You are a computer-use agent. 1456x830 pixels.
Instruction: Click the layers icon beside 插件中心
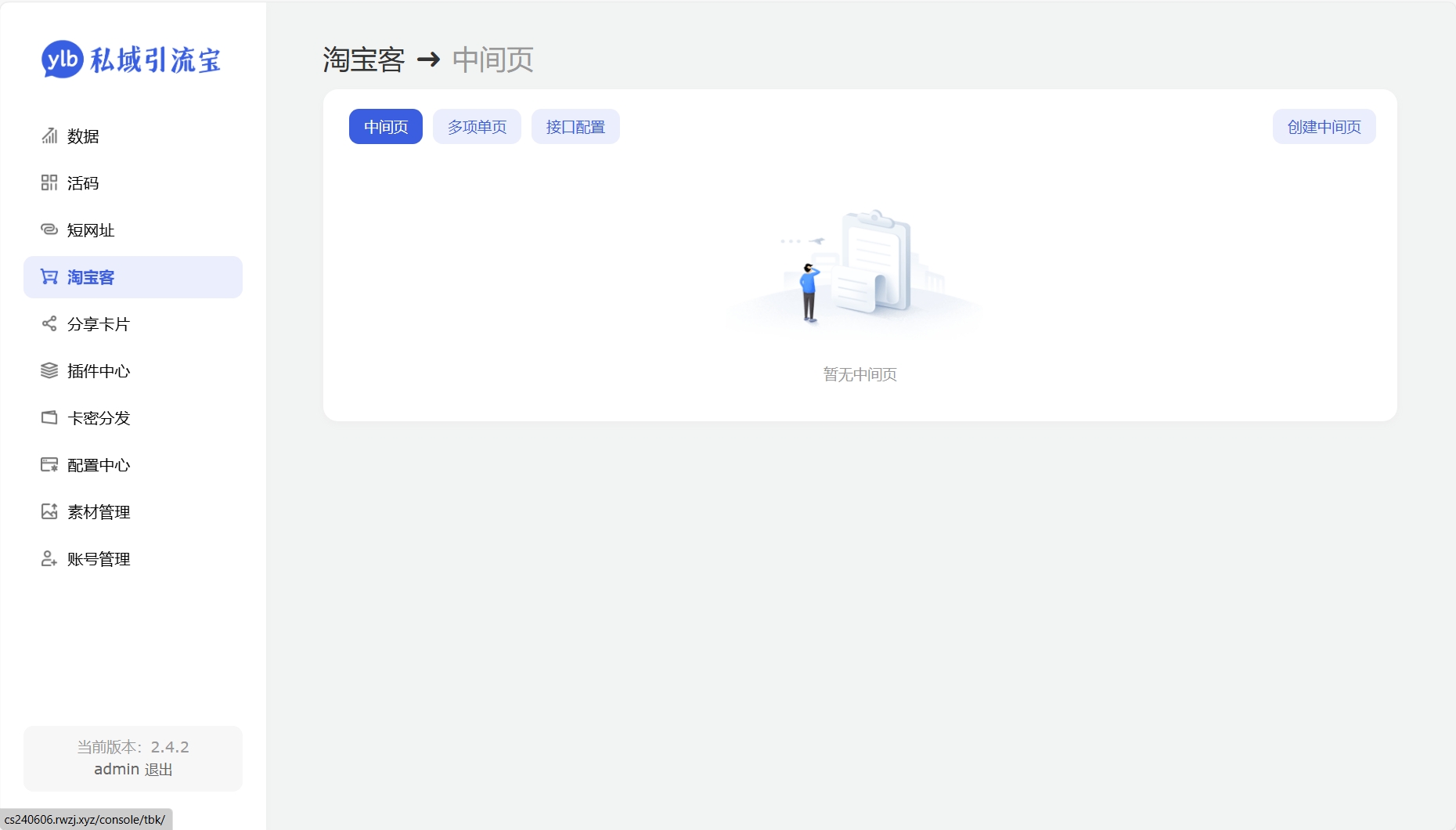click(49, 371)
